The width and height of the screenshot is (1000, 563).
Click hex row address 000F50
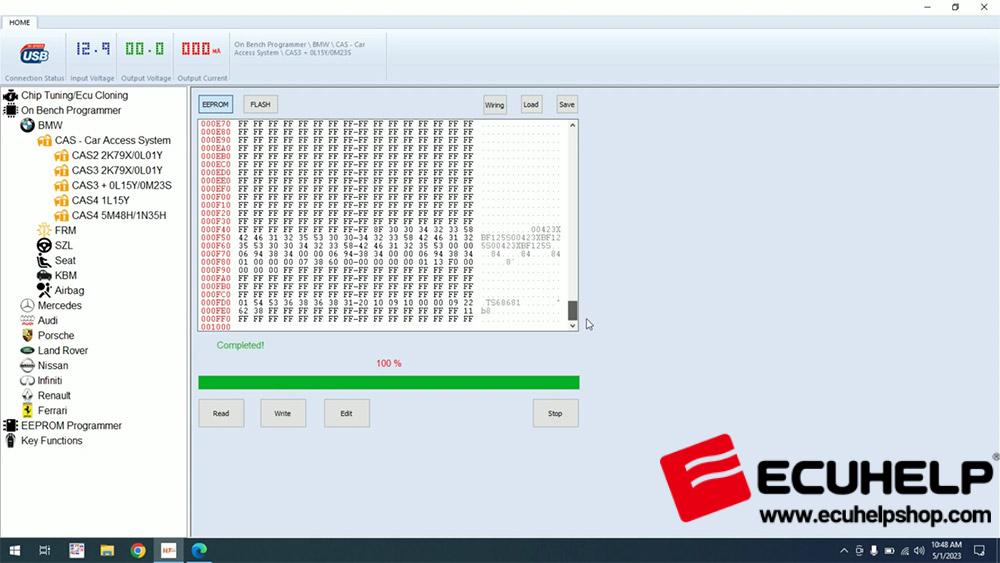[216, 238]
